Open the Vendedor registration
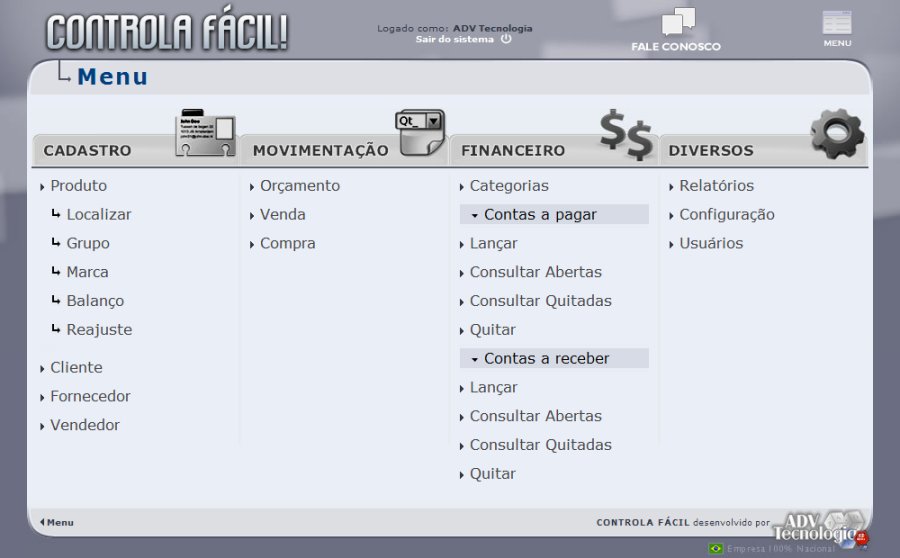The image size is (900, 558). 85,425
